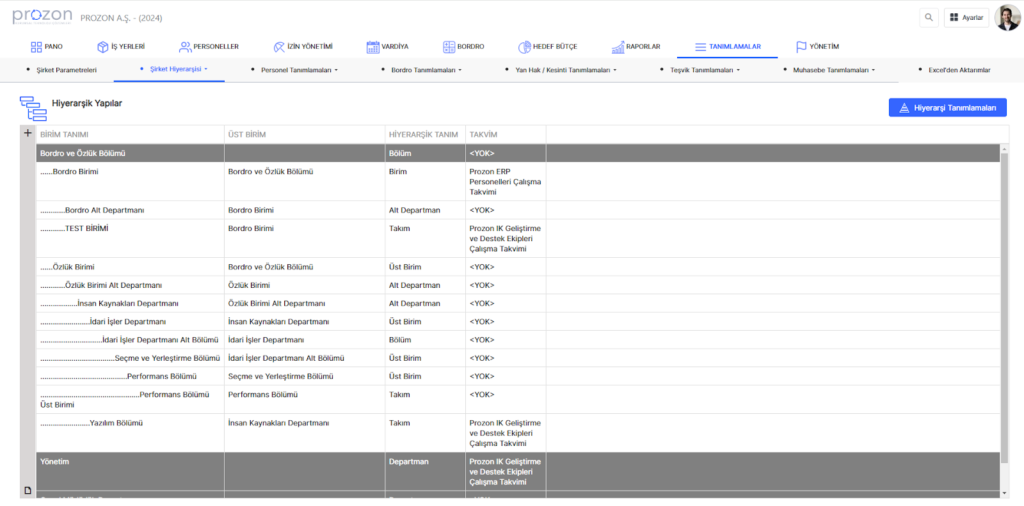The image size is (1024, 506).
Task: Click the PANO dashboard icon
Action: click(36, 47)
